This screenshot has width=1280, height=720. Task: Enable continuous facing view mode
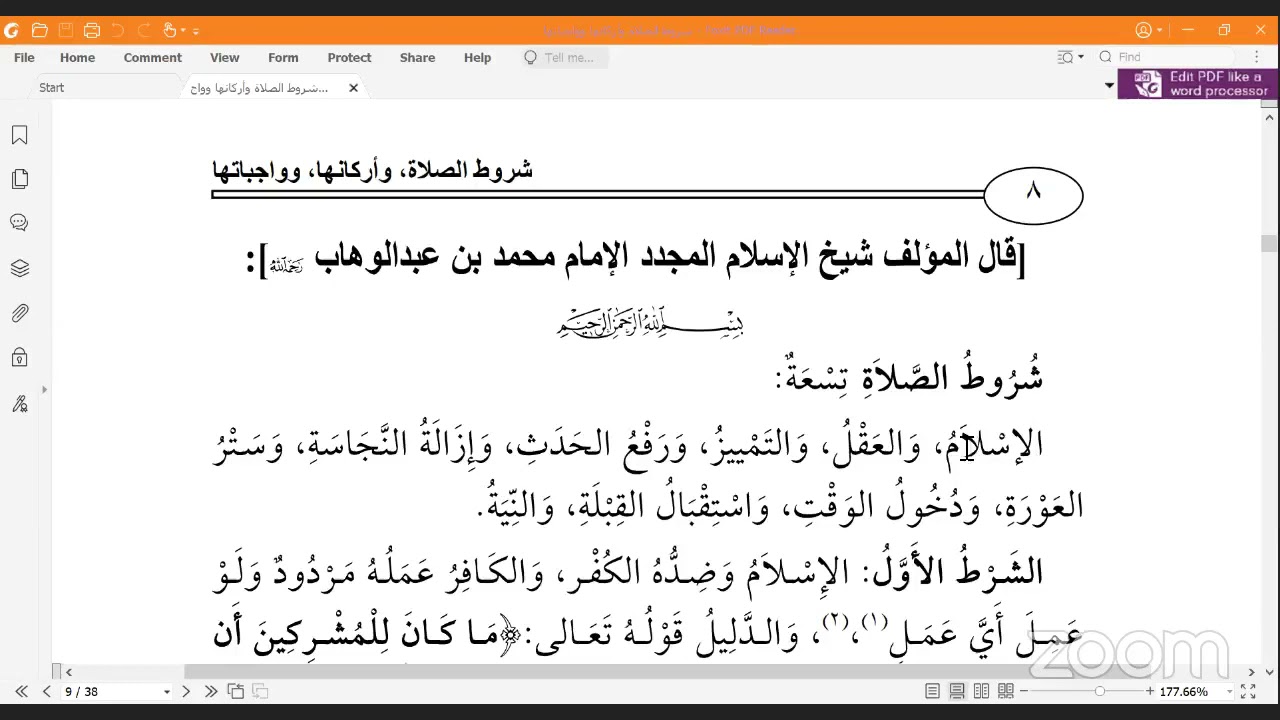(1006, 691)
